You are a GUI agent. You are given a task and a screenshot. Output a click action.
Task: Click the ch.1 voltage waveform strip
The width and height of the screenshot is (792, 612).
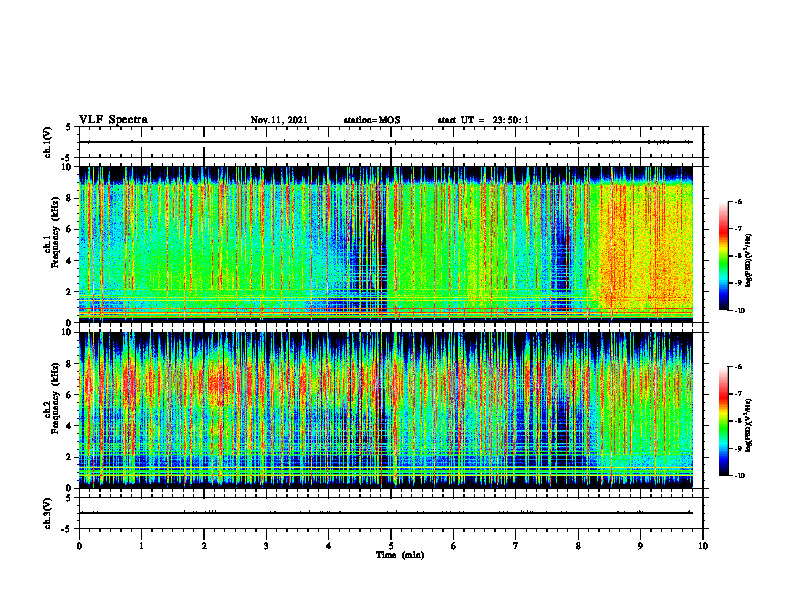(x=391, y=142)
